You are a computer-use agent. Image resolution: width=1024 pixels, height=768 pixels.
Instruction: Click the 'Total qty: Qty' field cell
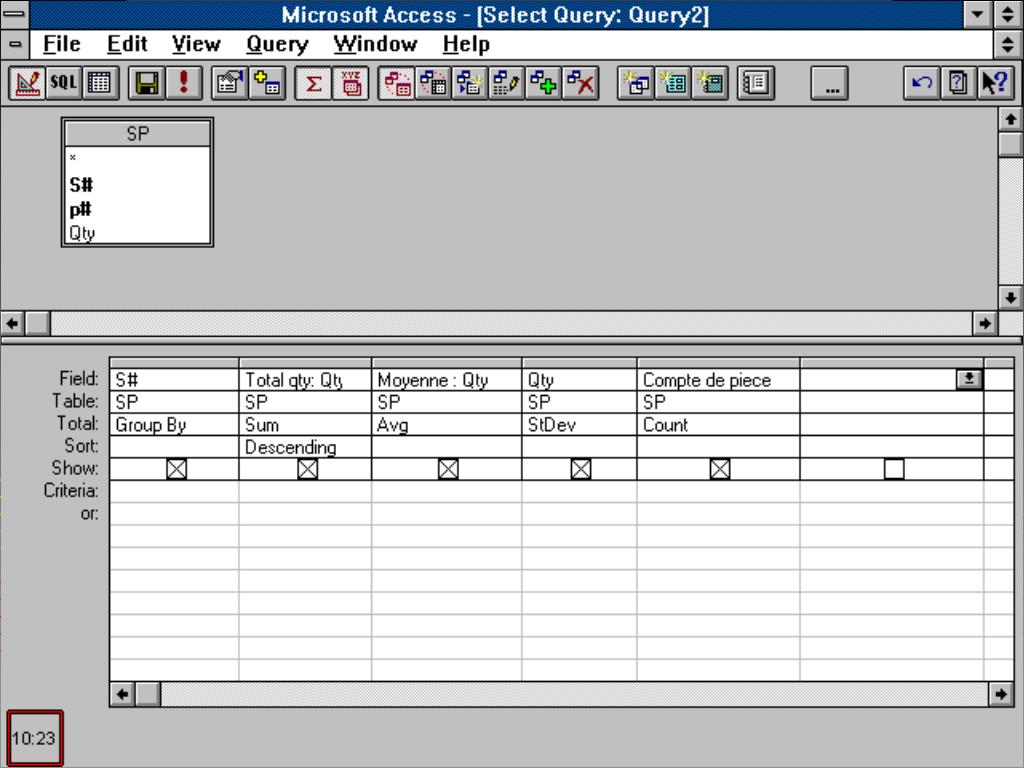[x=305, y=379]
